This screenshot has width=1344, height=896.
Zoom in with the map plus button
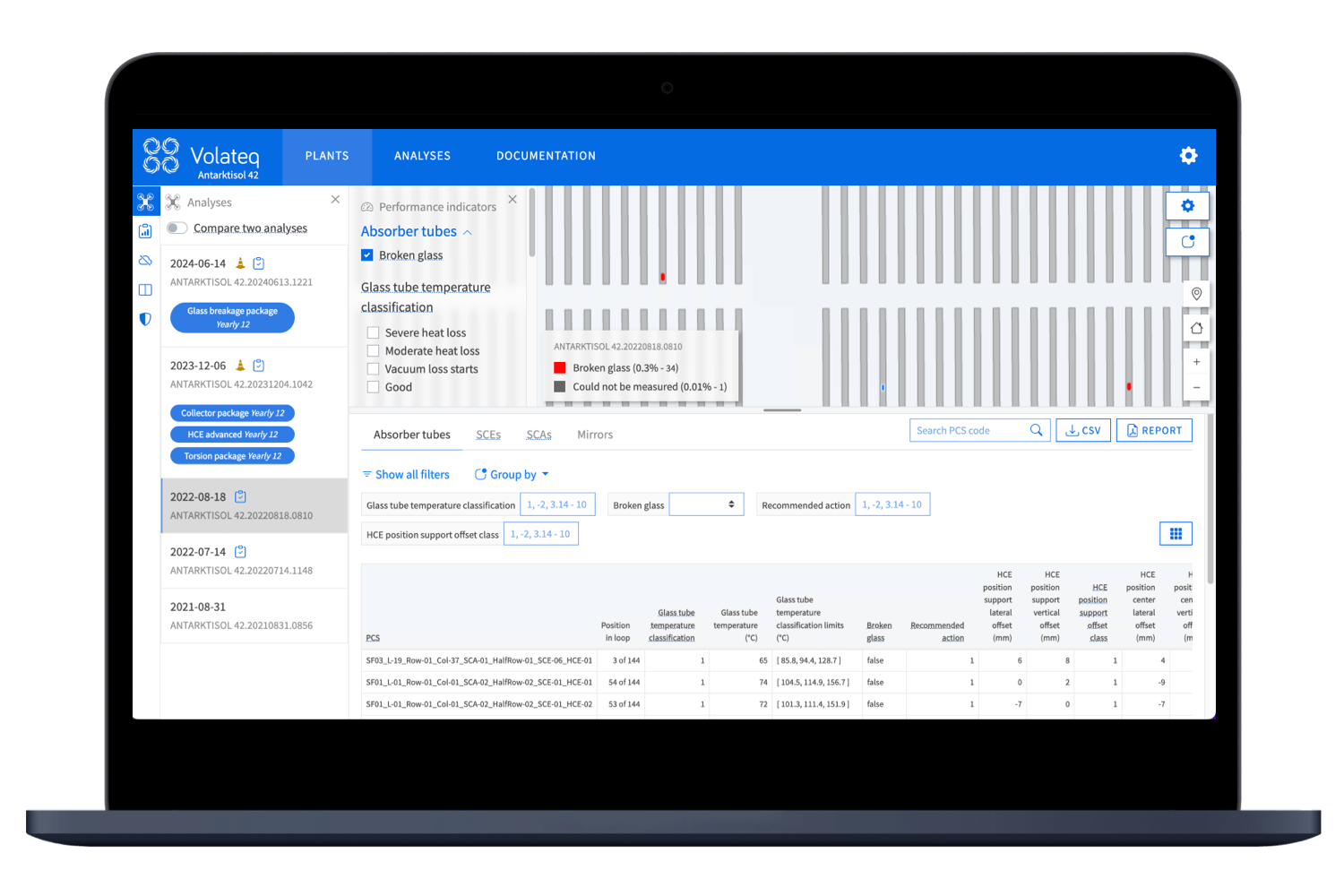click(x=1196, y=362)
